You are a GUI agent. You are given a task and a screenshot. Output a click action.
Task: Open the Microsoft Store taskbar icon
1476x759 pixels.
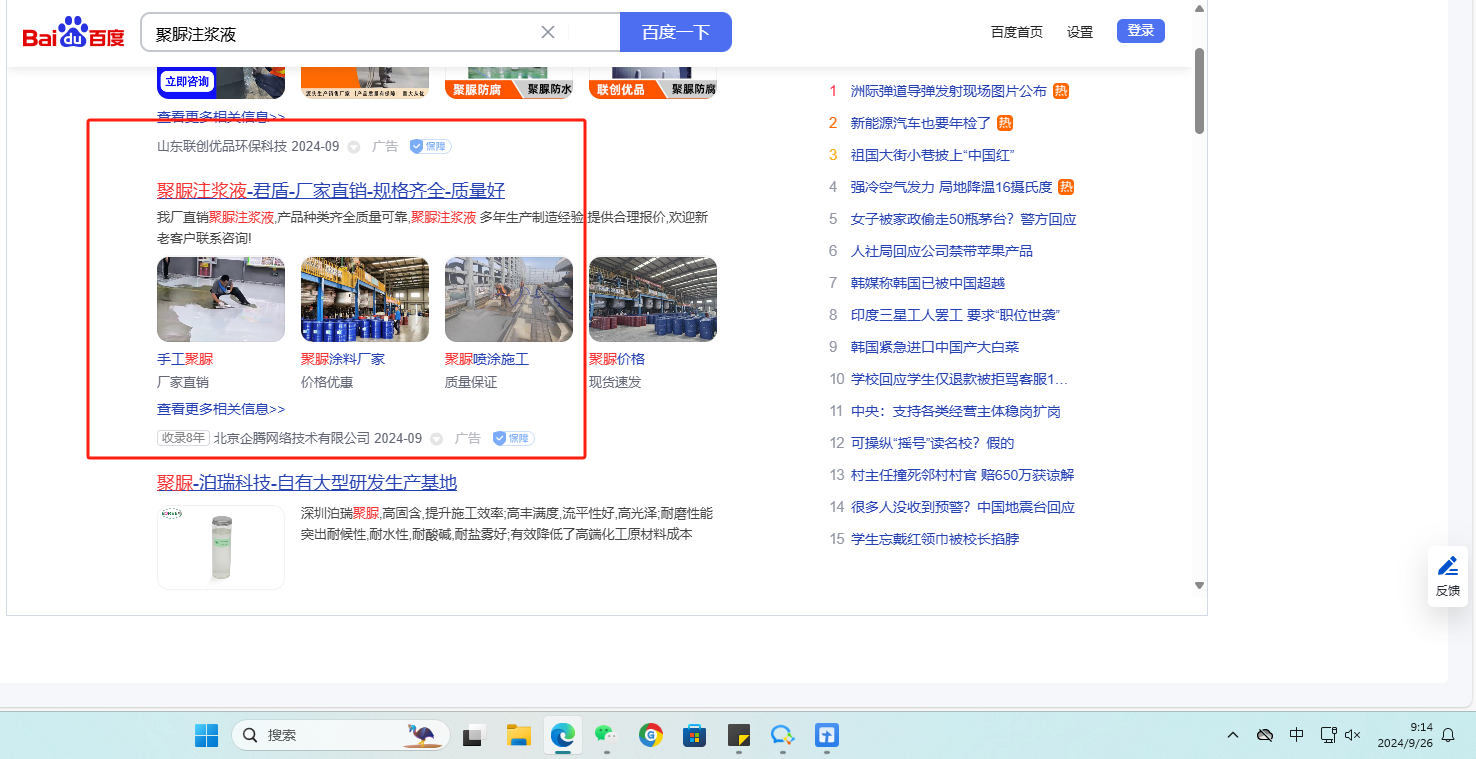coord(694,735)
